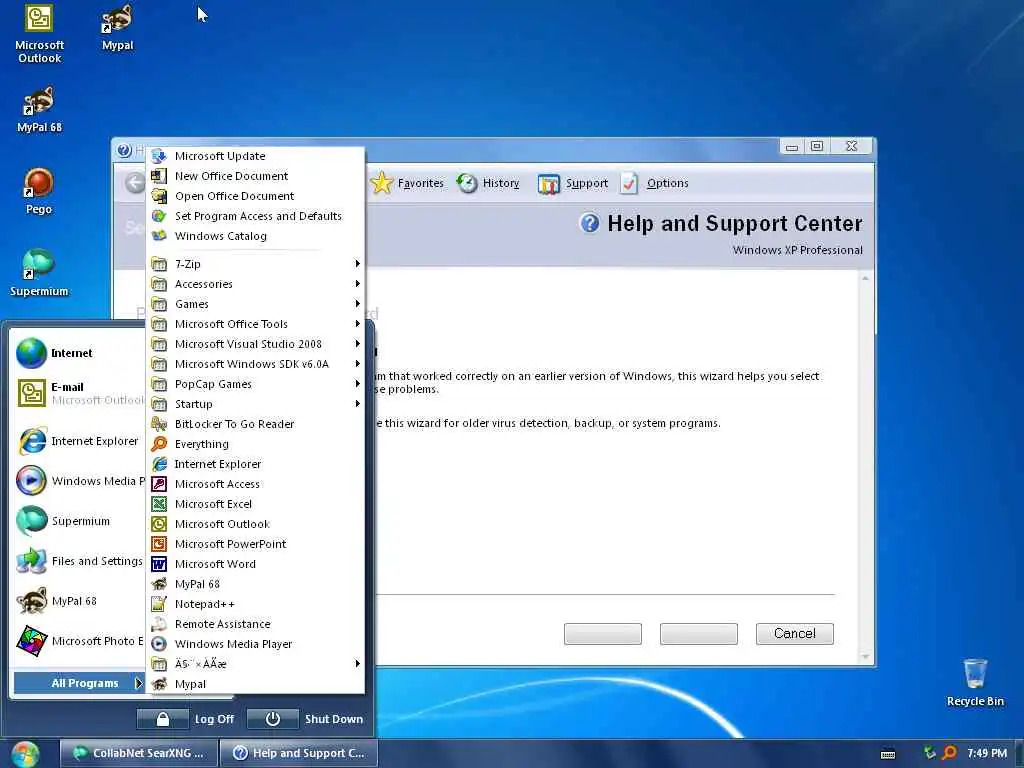Viewport: 1024px width, 768px height.
Task: Select New Office Document
Action: coord(255,176)
